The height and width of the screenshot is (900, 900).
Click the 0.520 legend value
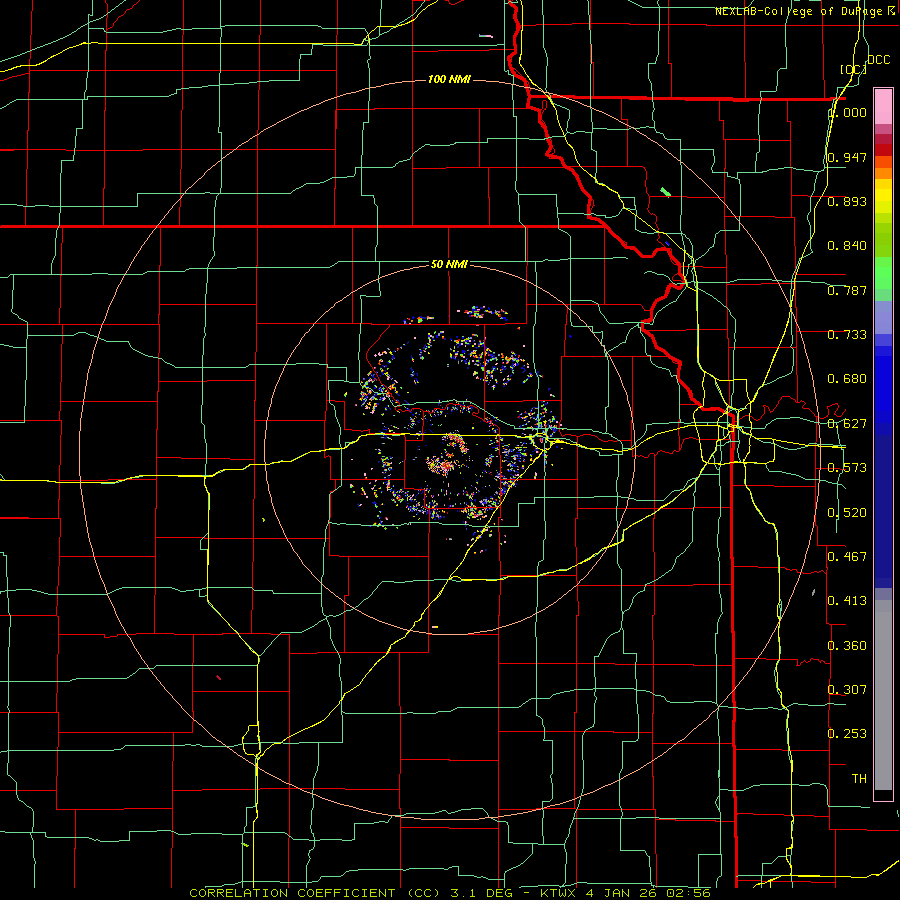(847, 513)
